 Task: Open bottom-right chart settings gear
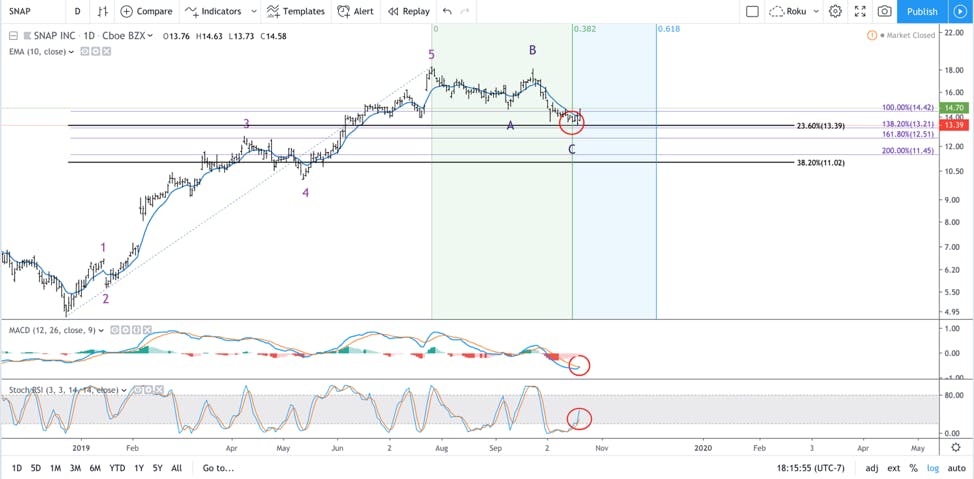tap(957, 447)
